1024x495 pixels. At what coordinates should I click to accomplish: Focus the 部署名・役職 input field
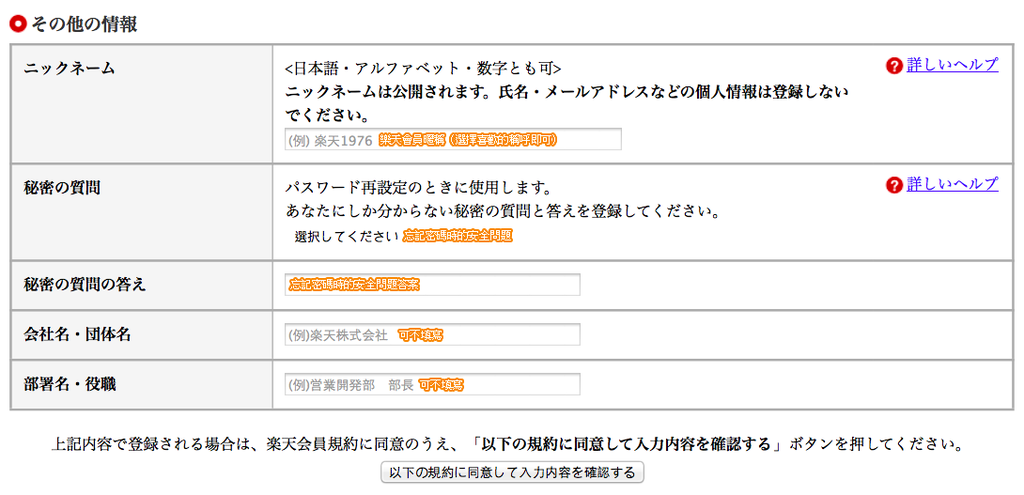point(432,384)
